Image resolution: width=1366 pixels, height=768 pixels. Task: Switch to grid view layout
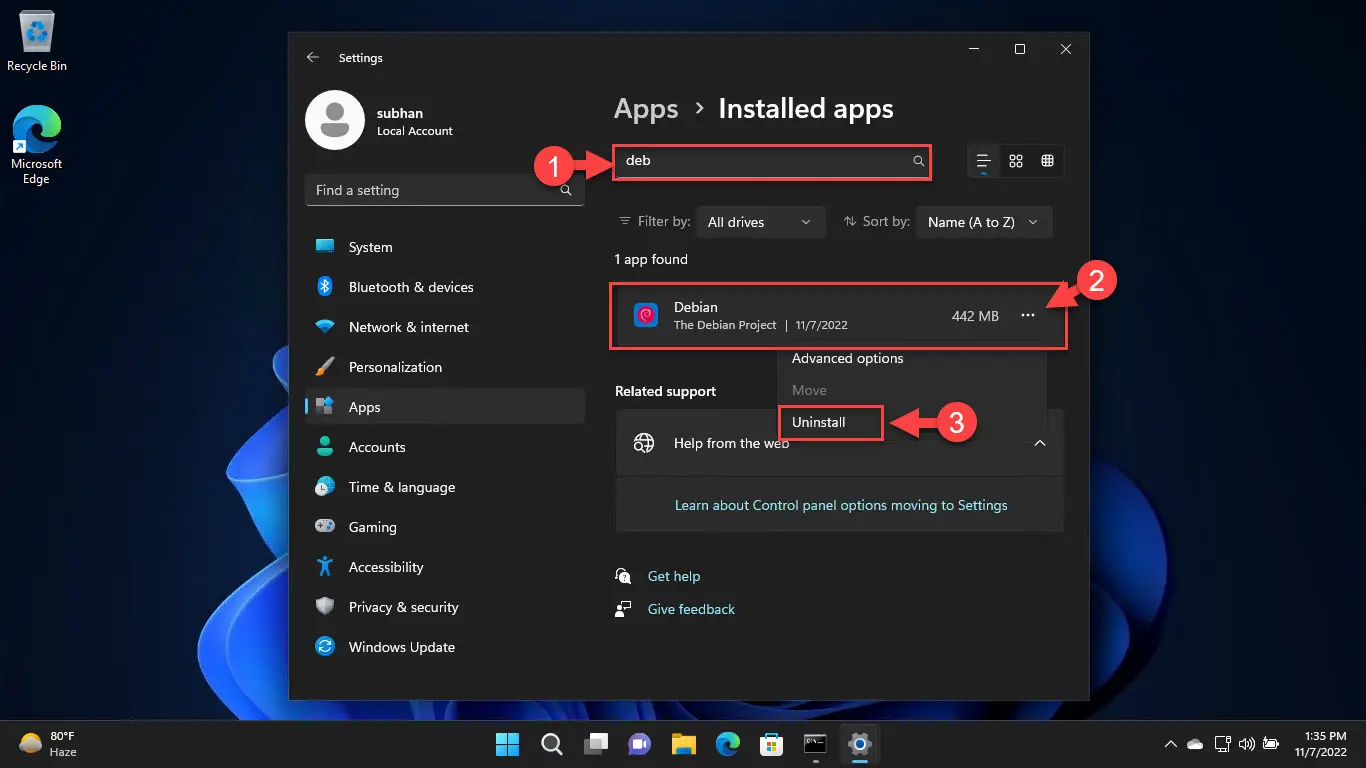(1016, 161)
